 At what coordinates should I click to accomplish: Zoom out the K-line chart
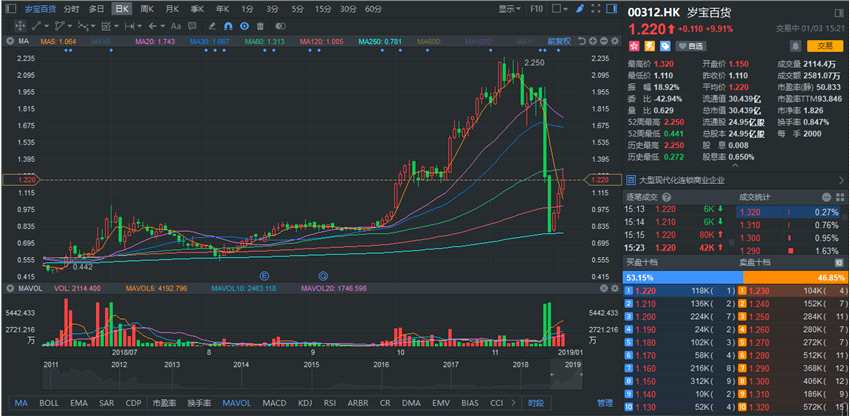(604, 41)
